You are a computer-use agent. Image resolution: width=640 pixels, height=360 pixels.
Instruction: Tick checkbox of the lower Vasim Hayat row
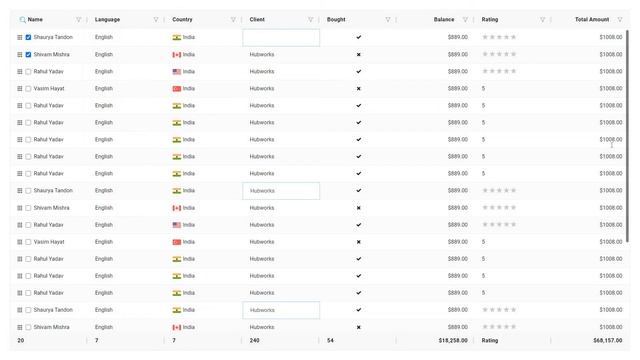(28, 242)
